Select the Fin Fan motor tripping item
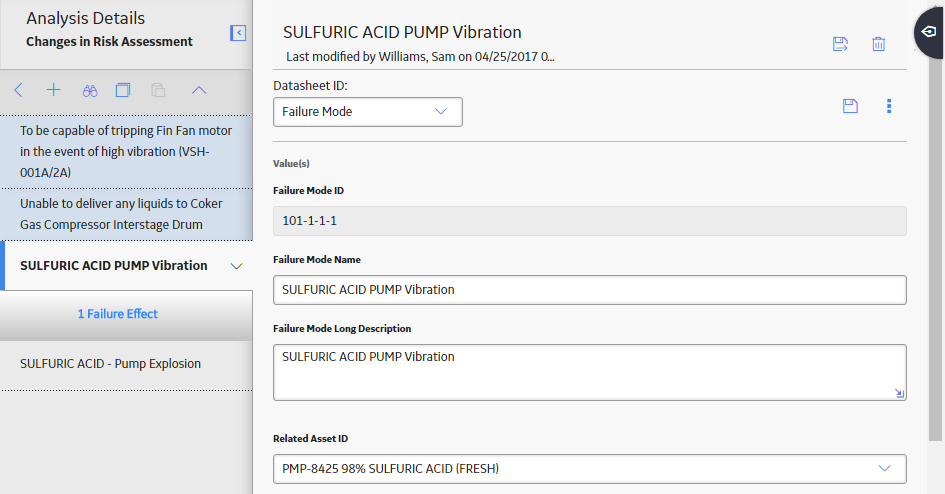The width and height of the screenshot is (945, 494). point(127,152)
